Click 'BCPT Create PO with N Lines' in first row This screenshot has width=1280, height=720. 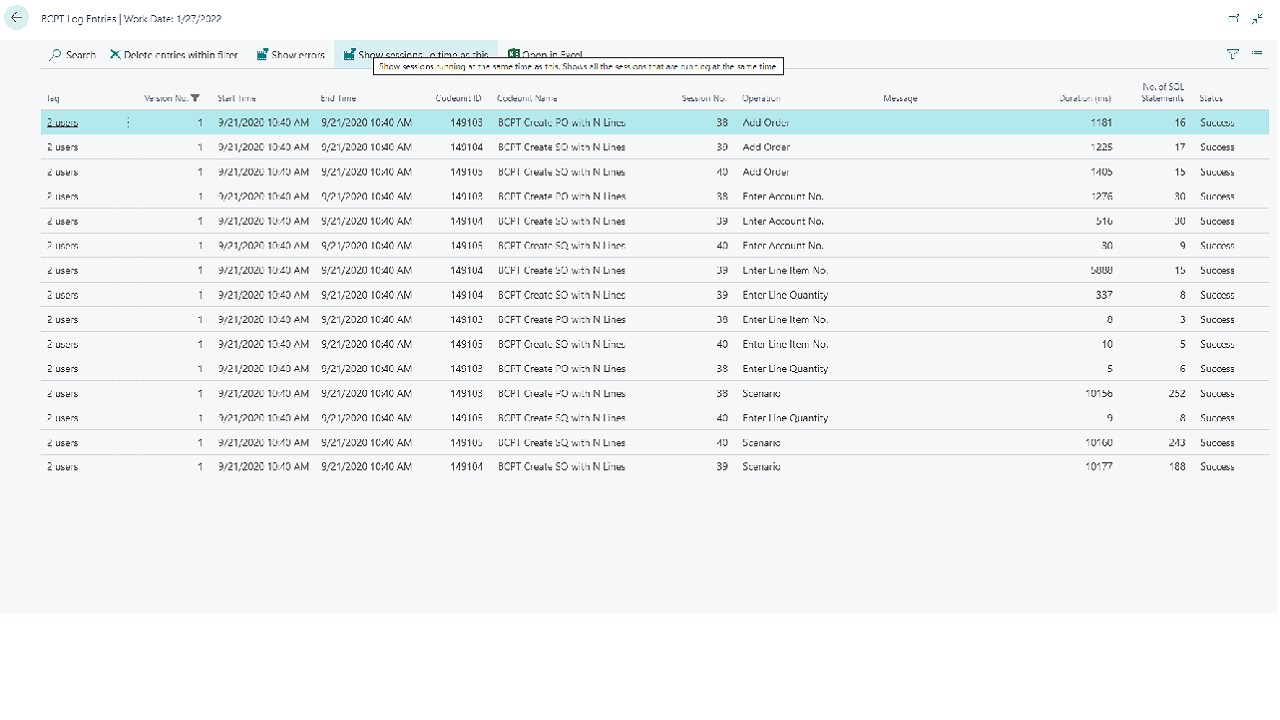click(561, 122)
